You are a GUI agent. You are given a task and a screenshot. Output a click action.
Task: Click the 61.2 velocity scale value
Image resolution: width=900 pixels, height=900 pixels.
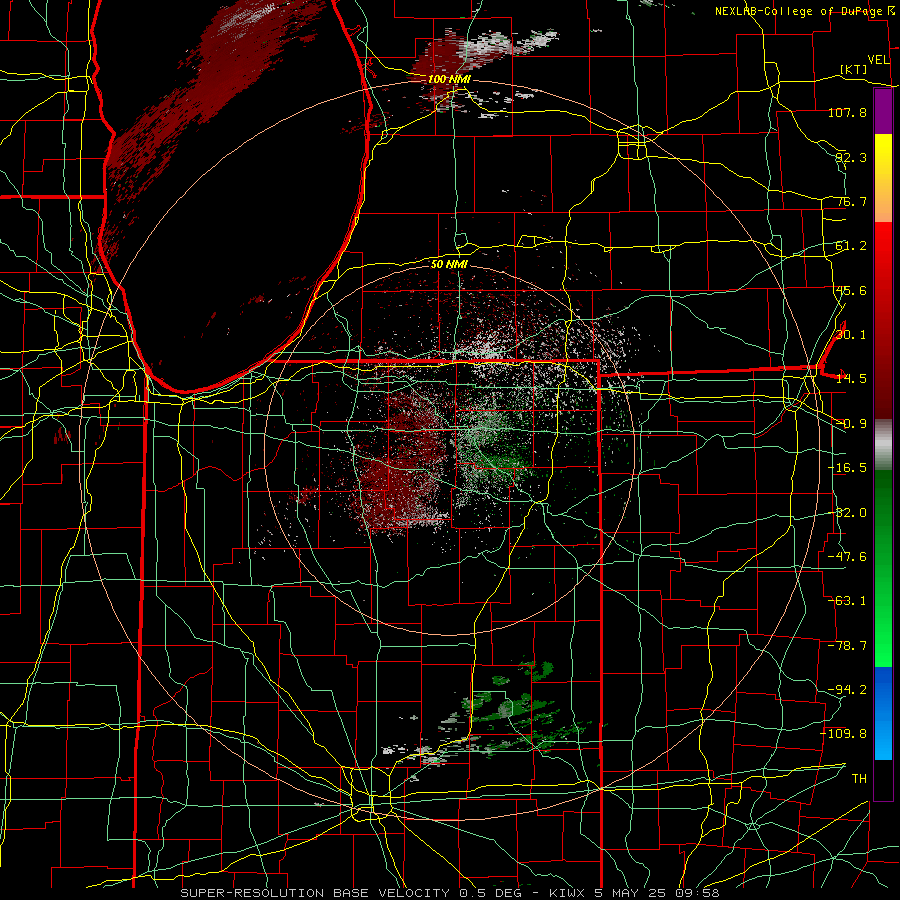pos(851,246)
